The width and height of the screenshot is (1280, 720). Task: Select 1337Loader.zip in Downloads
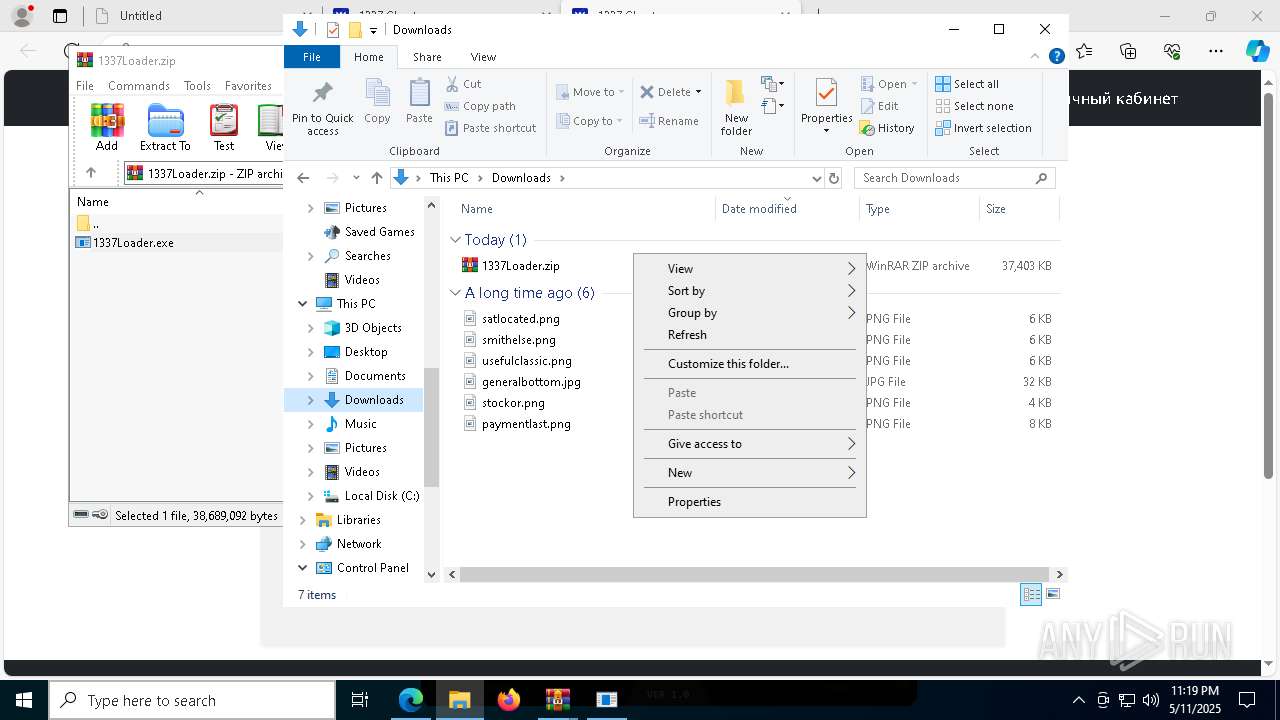pyautogui.click(x=520, y=266)
